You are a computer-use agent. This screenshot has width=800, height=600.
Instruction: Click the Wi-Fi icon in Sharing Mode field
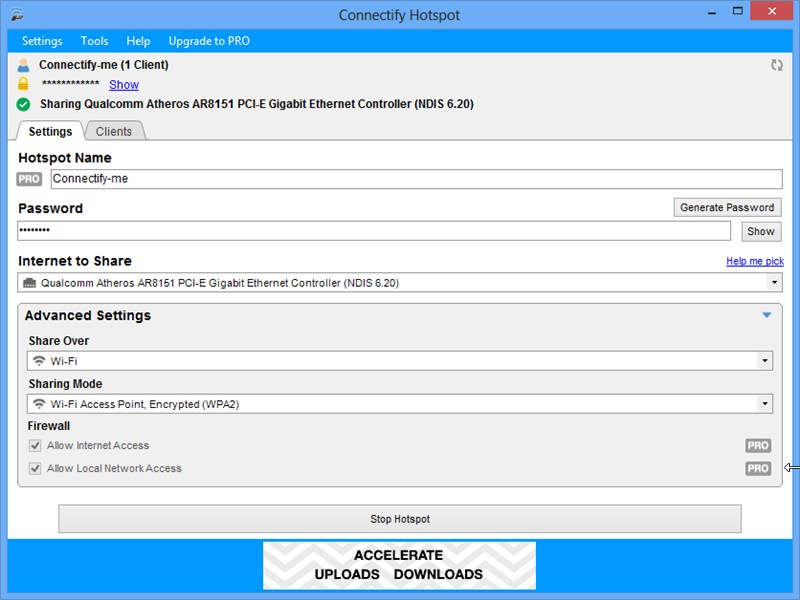coord(39,404)
